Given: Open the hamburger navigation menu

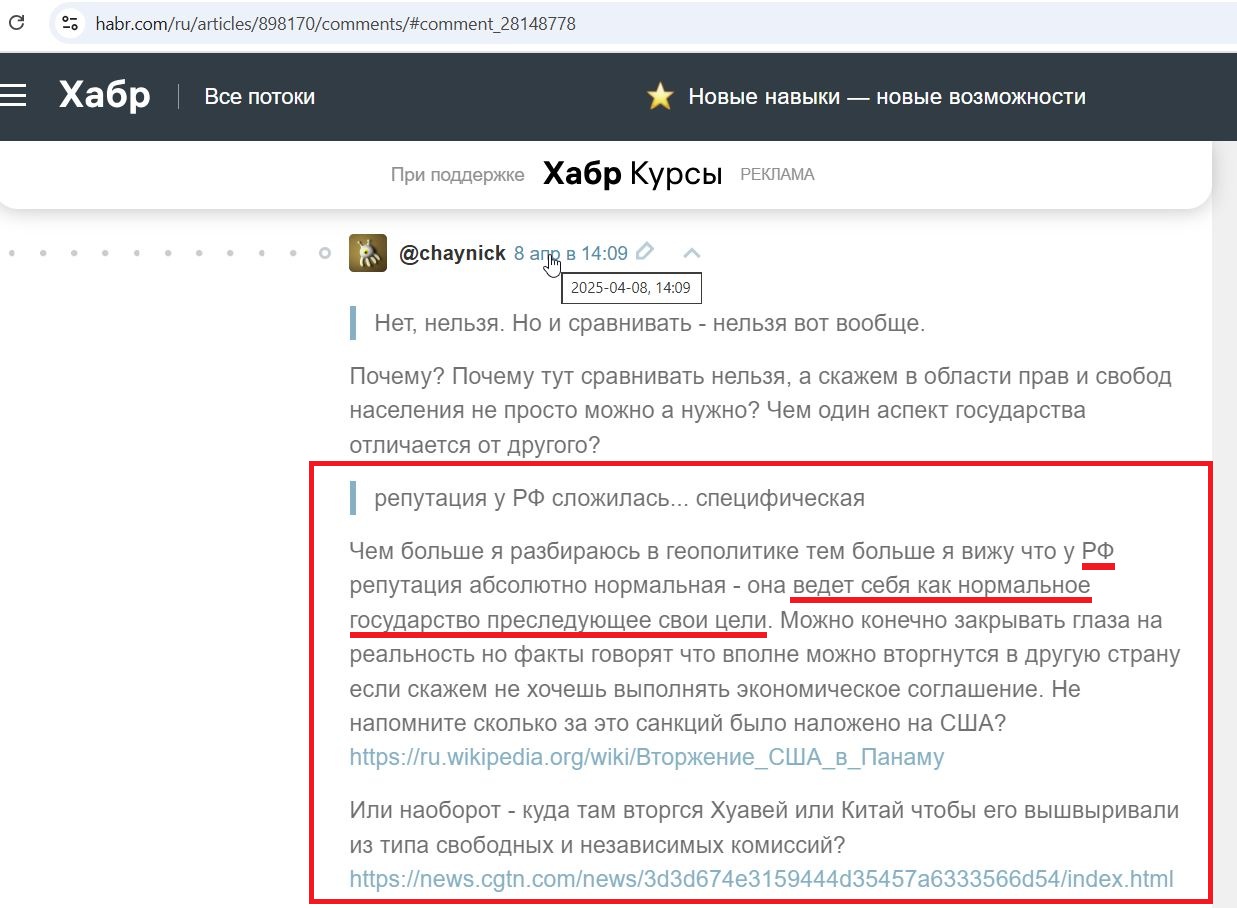Looking at the screenshot, I should click(14, 96).
